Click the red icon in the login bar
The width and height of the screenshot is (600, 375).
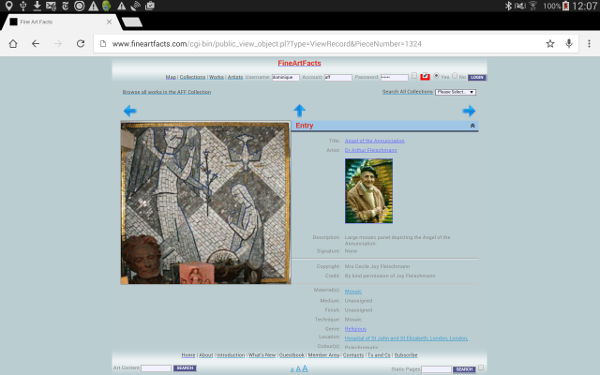425,77
